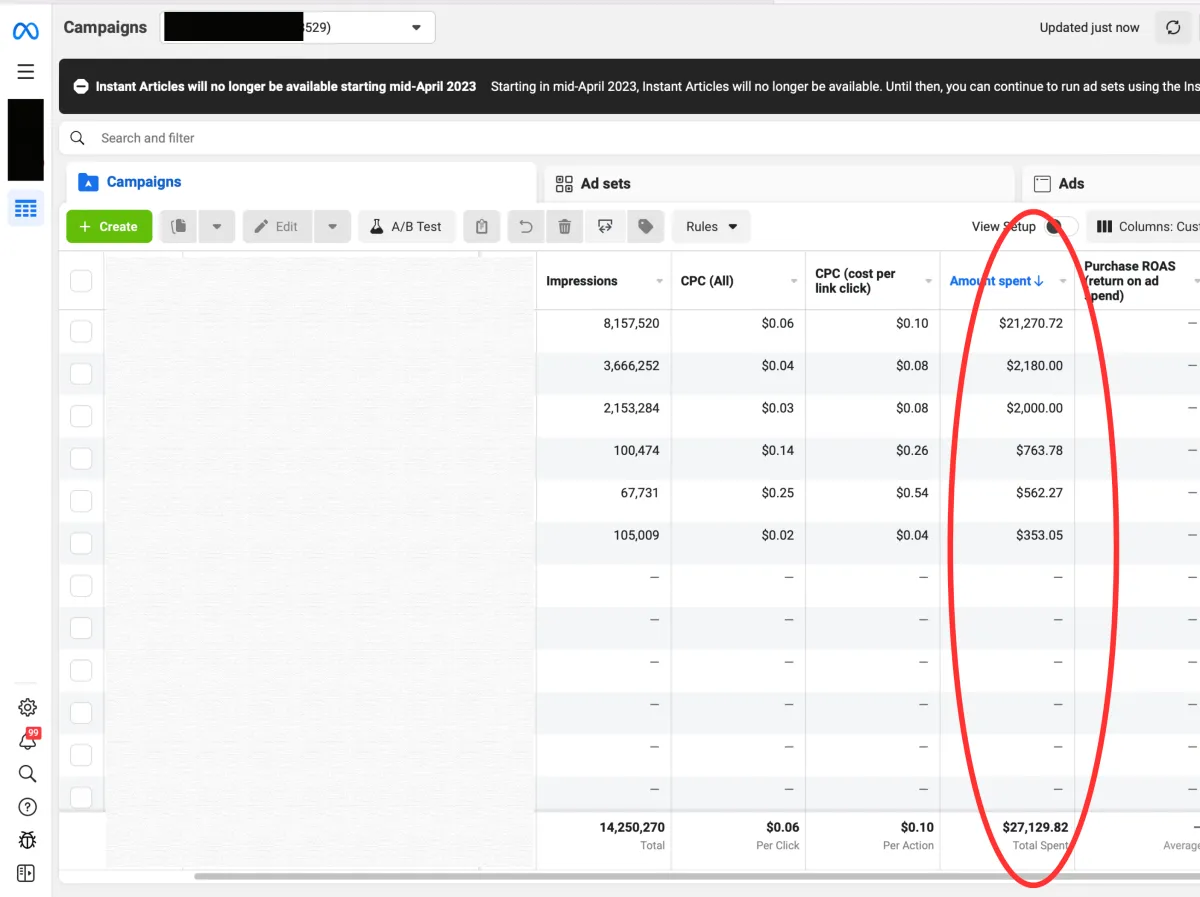Click the clipboard paste icon in the toolbar
This screenshot has width=1200, height=897.
pyautogui.click(x=482, y=227)
